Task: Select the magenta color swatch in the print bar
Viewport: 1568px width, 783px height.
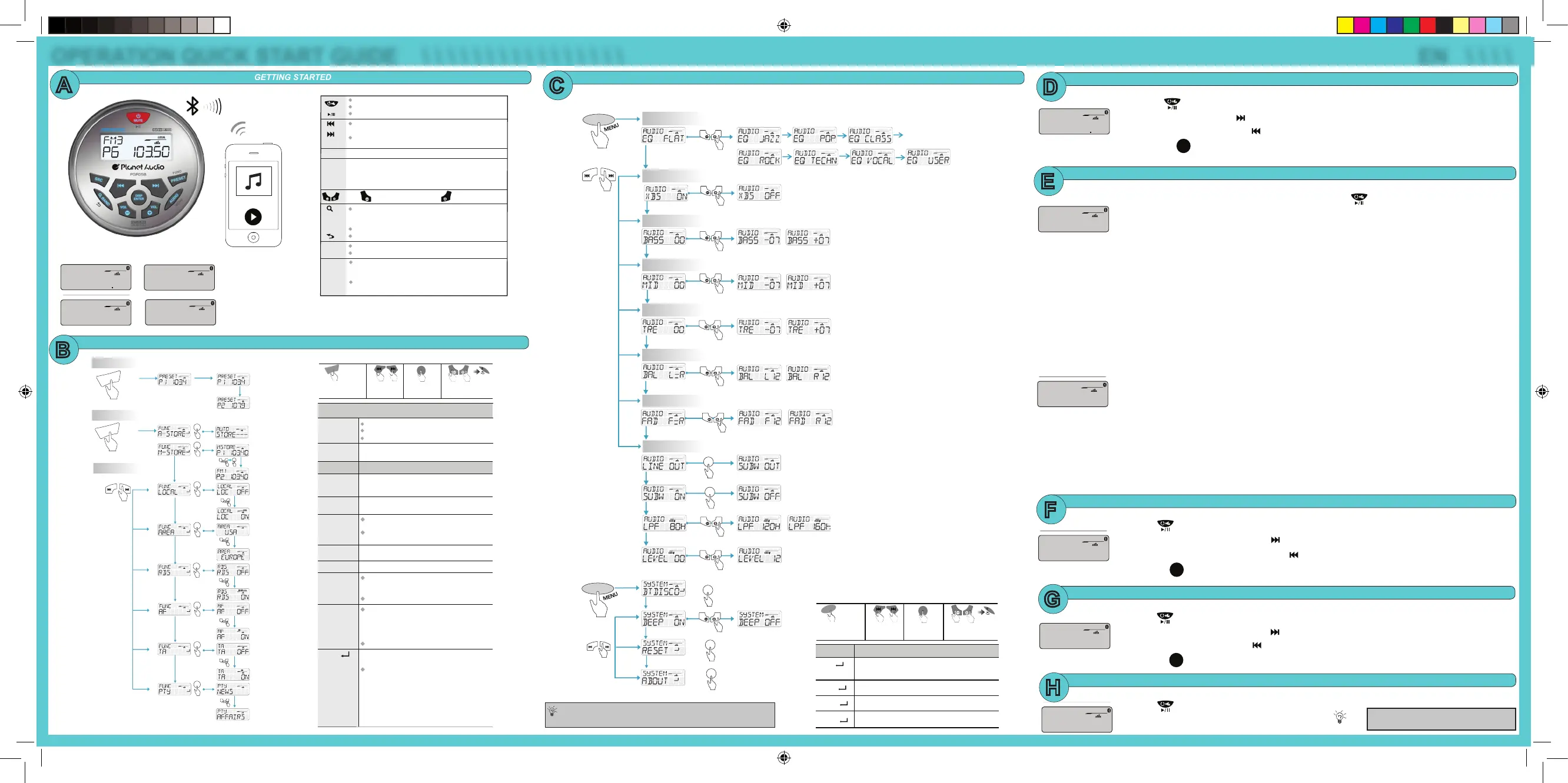Action: [1361, 25]
